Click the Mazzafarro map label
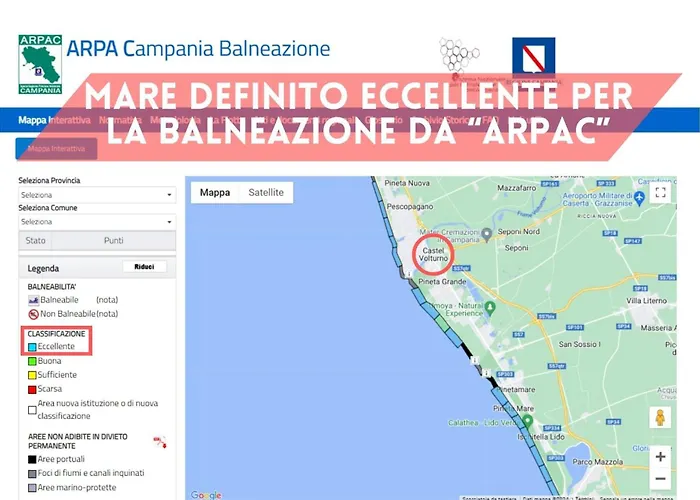Image resolution: width=700 pixels, height=500 pixels. [517, 188]
